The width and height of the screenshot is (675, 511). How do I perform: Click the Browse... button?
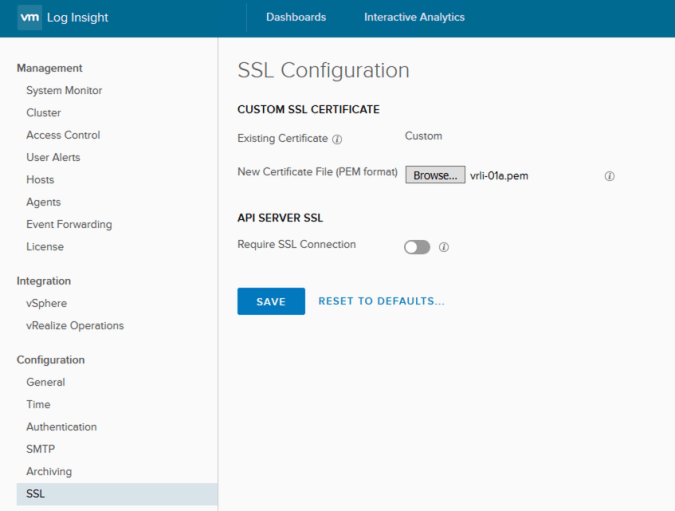pos(435,175)
